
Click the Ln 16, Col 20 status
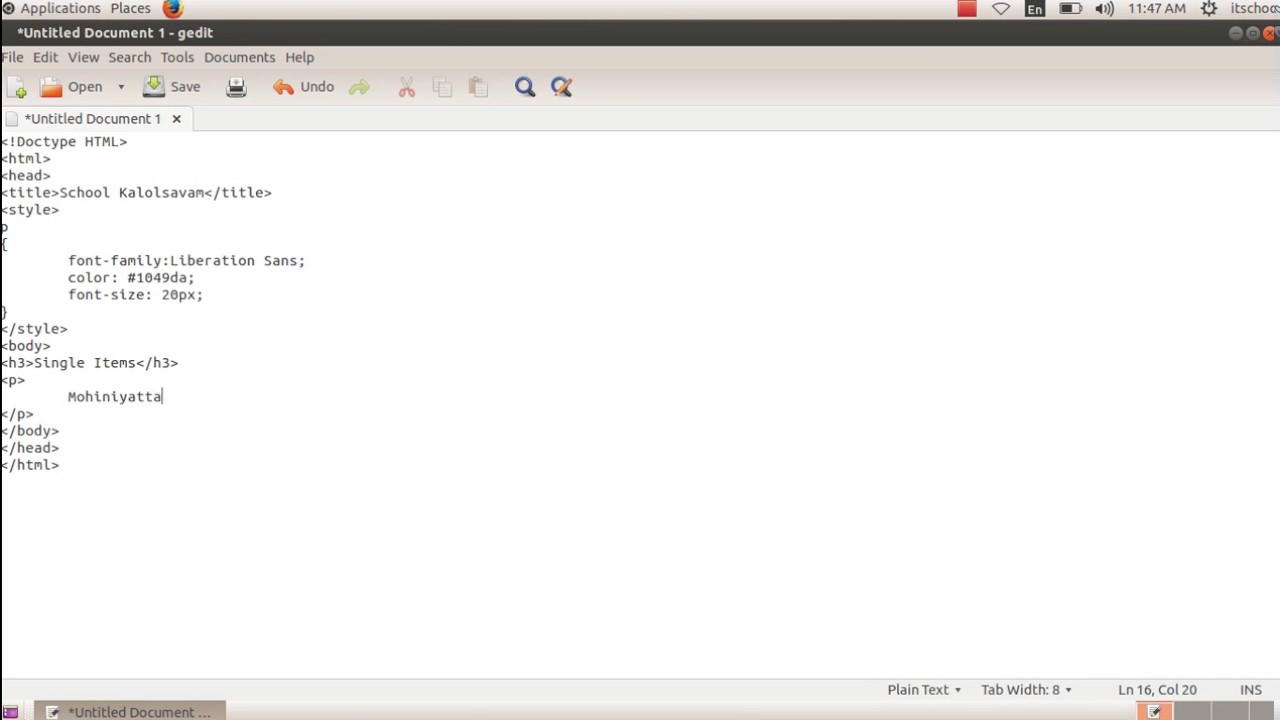1157,689
